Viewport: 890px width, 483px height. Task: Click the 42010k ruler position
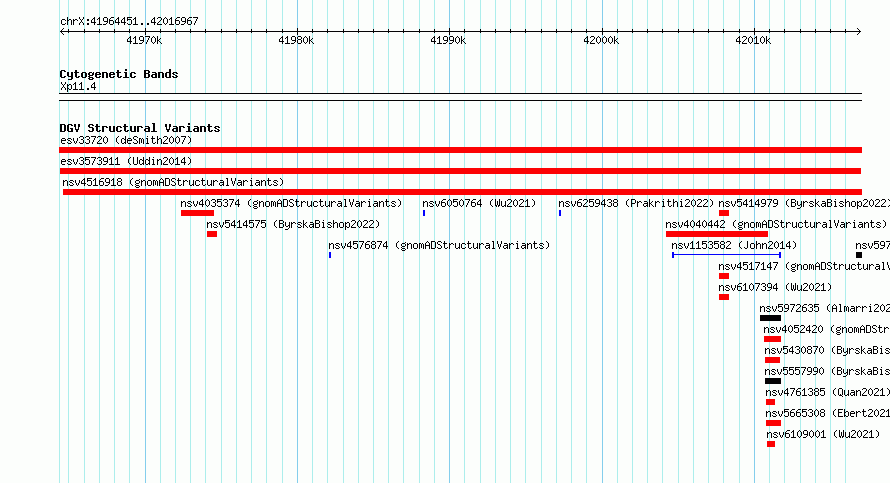pos(753,40)
